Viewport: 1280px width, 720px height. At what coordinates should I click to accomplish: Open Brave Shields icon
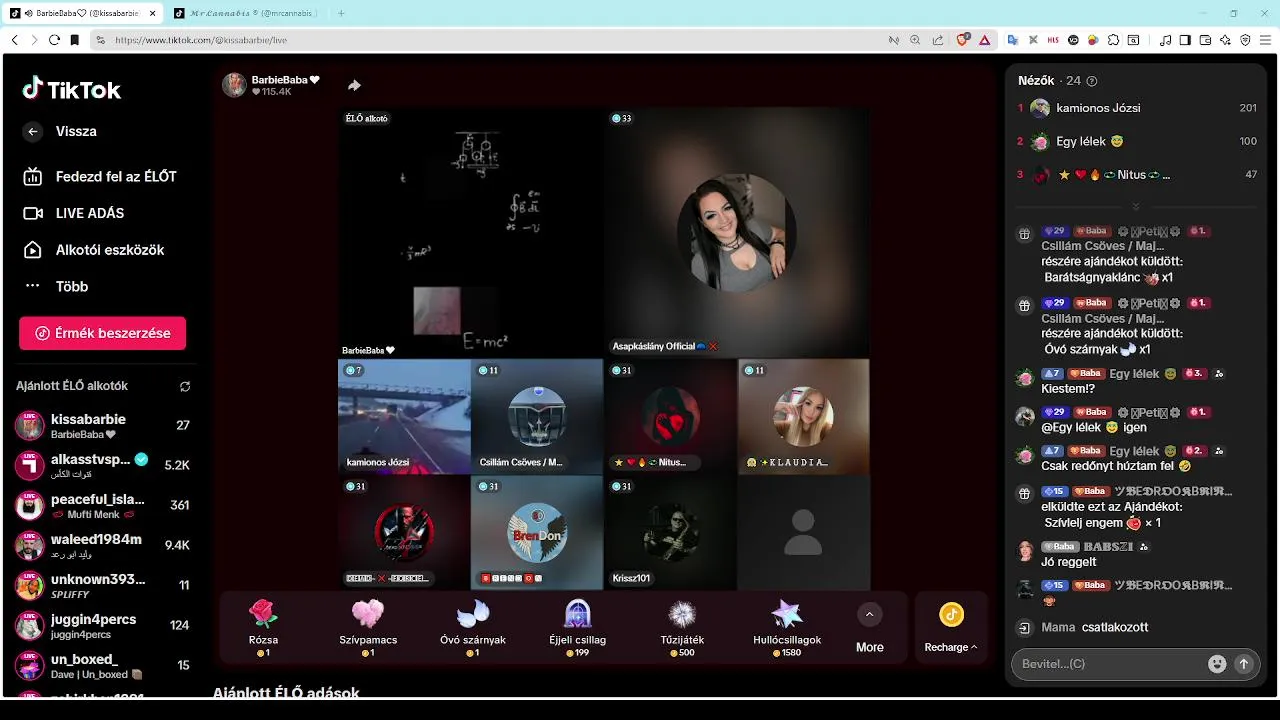(x=963, y=40)
